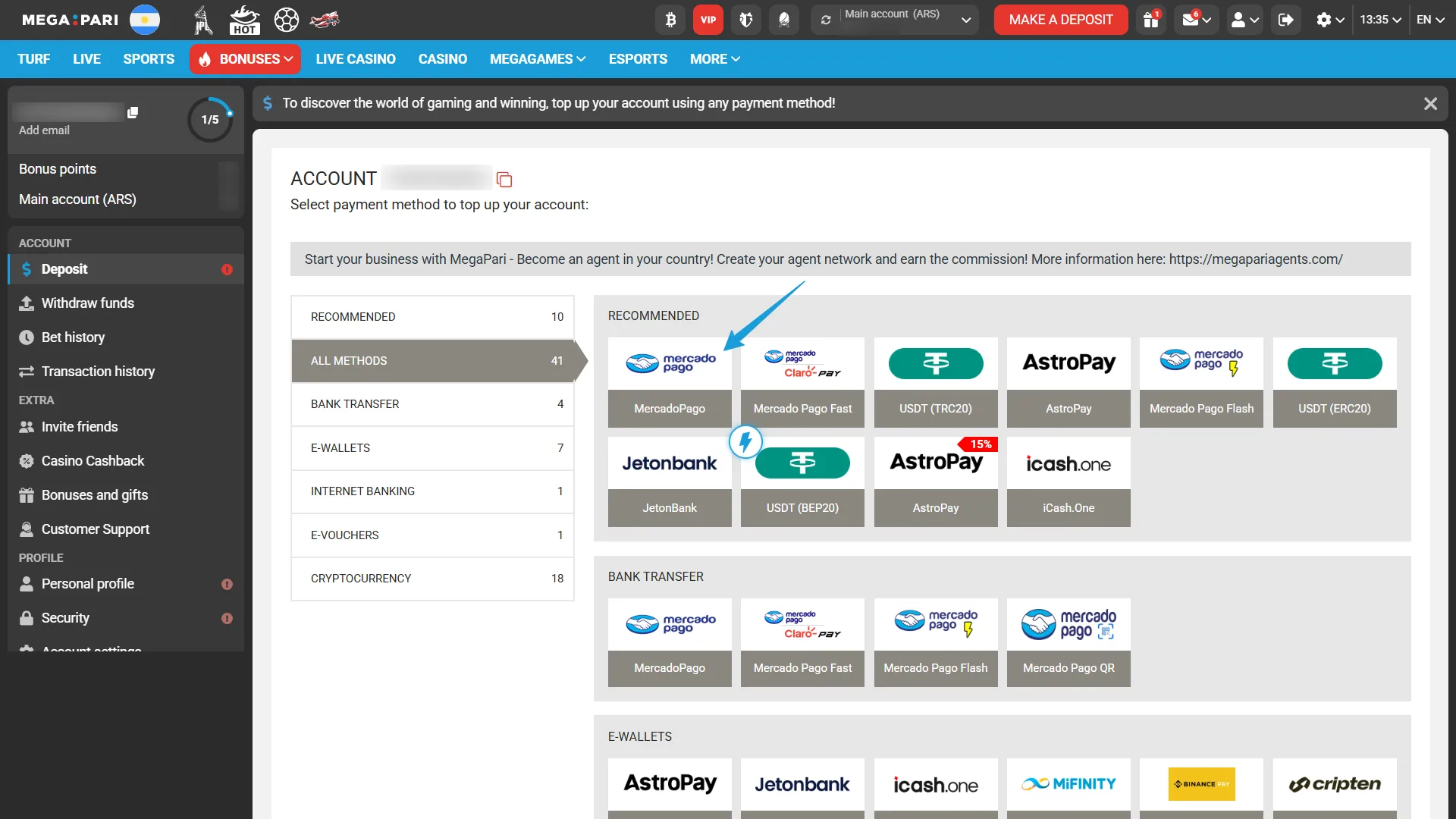Screen dimensions: 1456x819
Task: Click the refresh balance icon
Action: tap(826, 20)
